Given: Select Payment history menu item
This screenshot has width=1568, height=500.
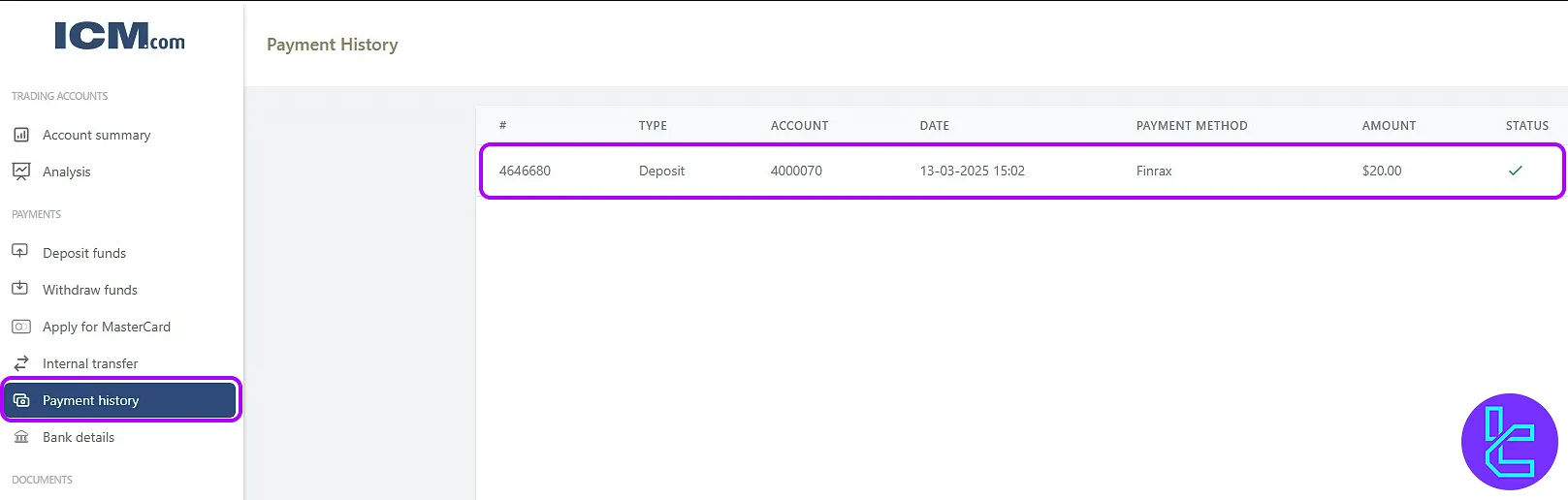Looking at the screenshot, I should pos(121,400).
